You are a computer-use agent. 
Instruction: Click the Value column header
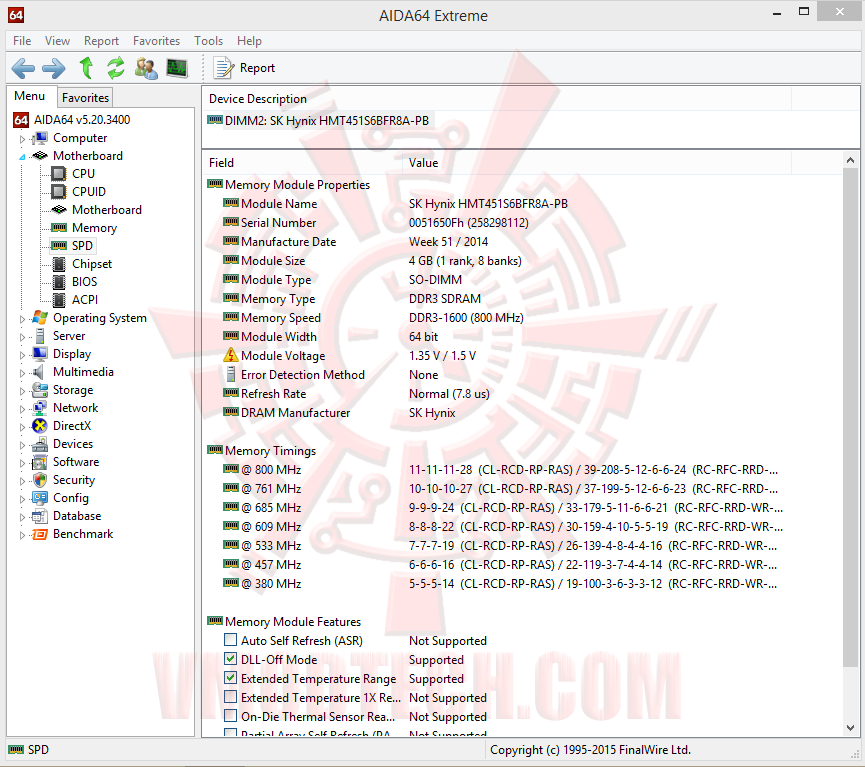tap(598, 163)
